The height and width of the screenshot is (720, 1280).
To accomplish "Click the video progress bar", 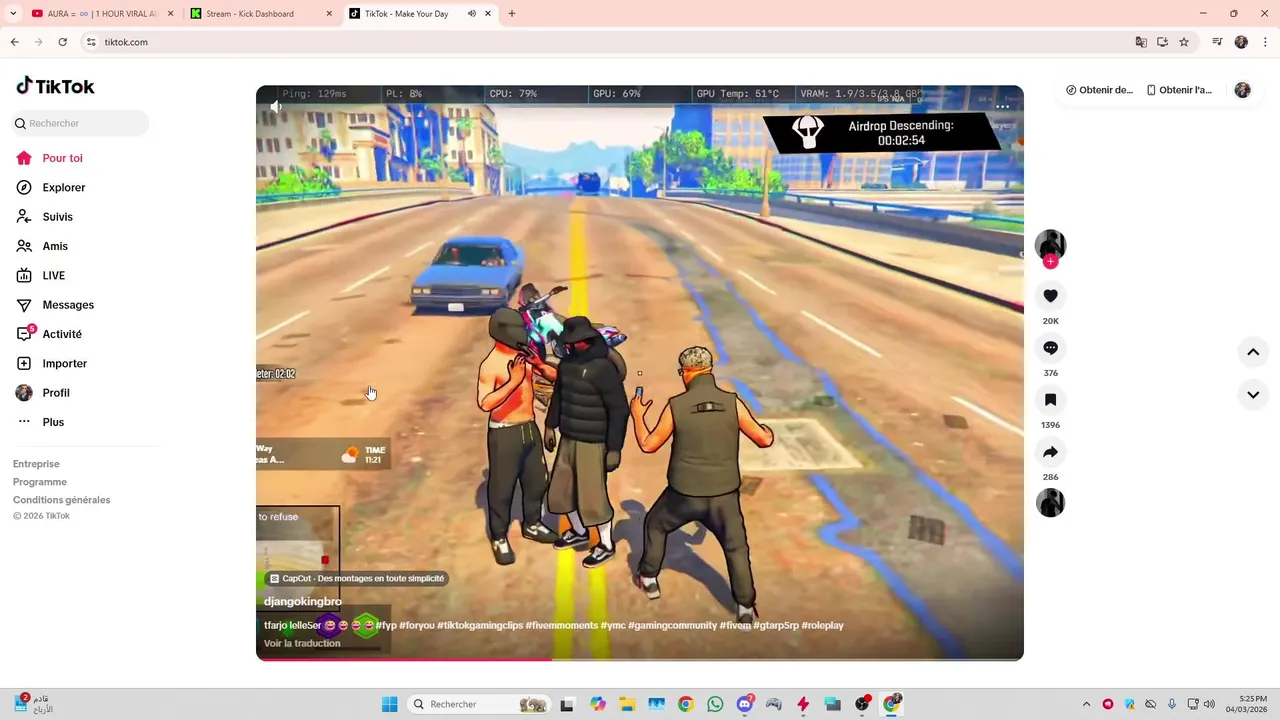I will click(640, 659).
